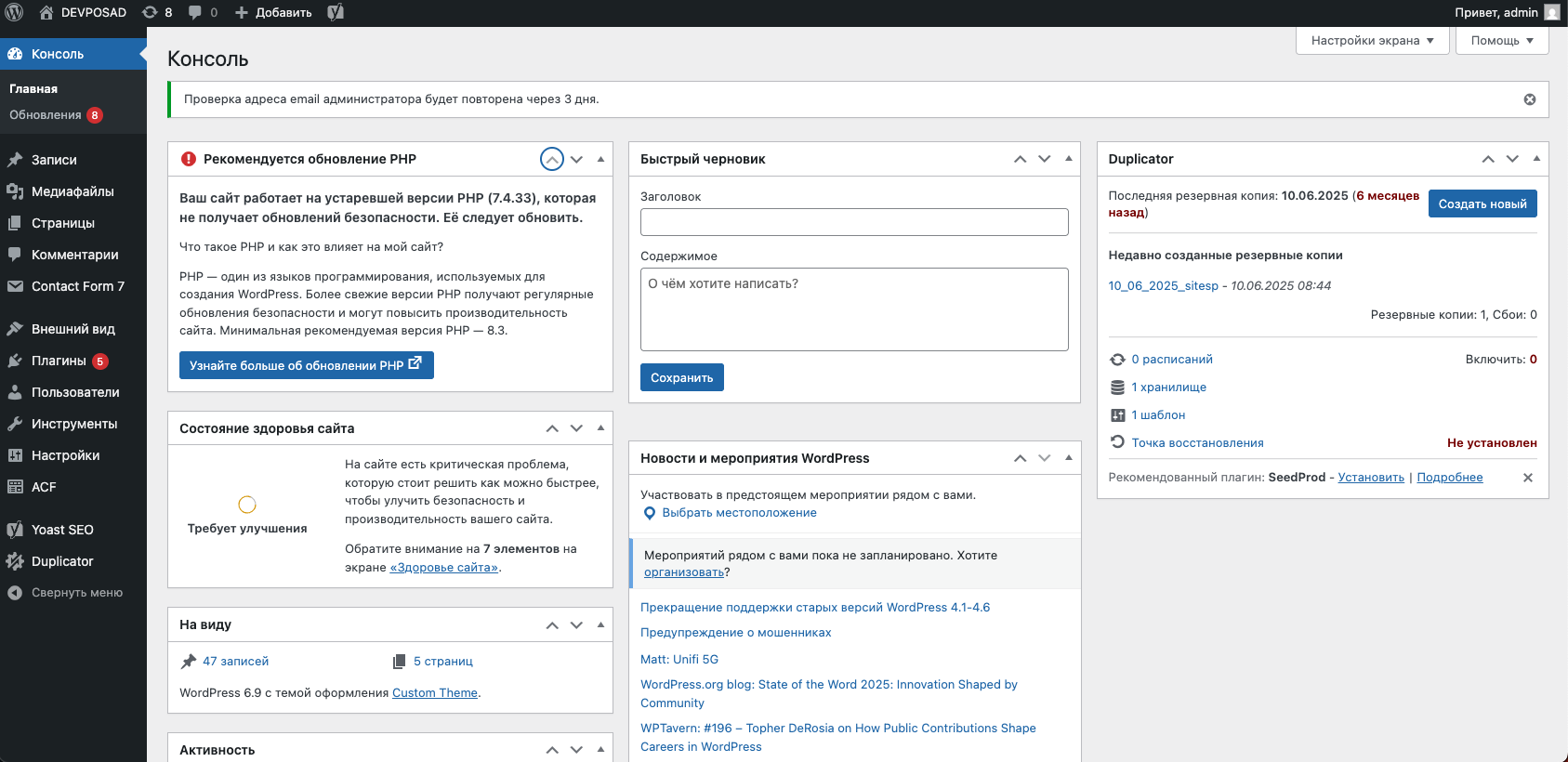This screenshot has width=1568, height=762.
Task: Click Подробнее link for SeedProd
Action: 1450,478
